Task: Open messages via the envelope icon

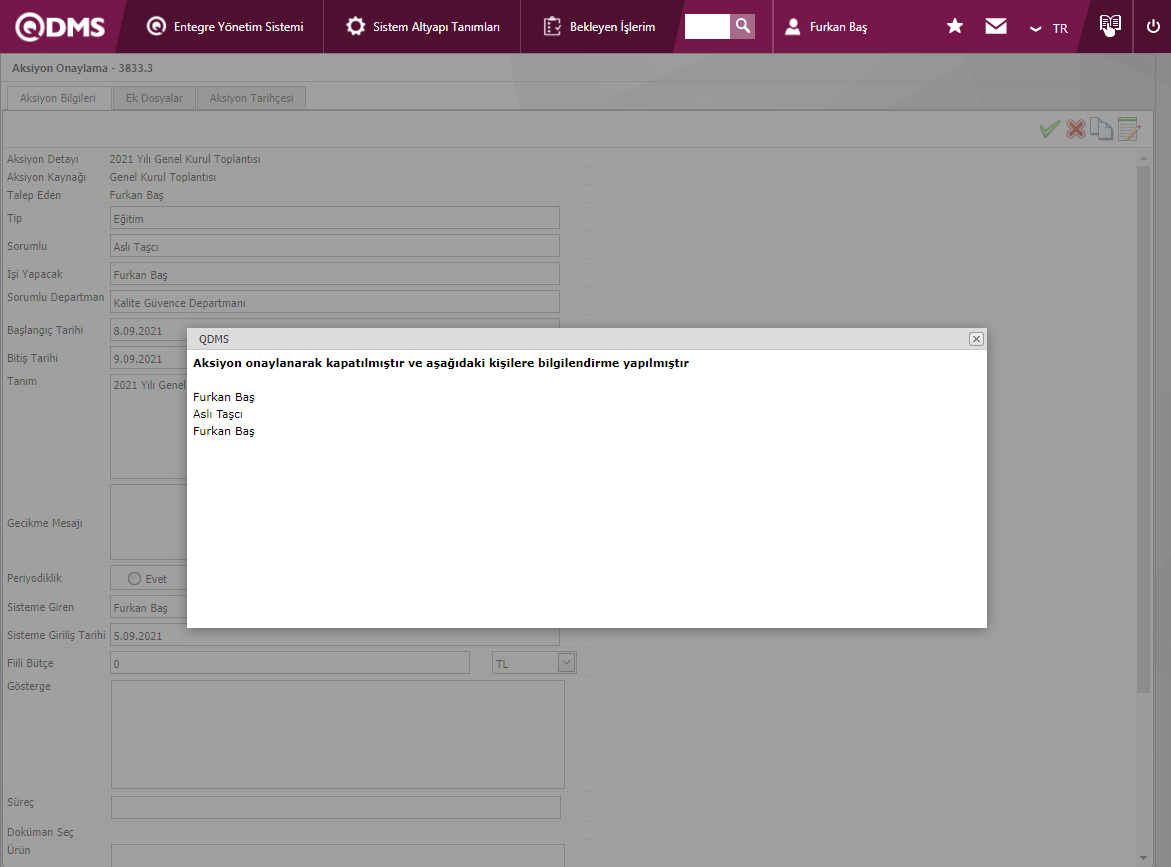Action: tap(996, 27)
